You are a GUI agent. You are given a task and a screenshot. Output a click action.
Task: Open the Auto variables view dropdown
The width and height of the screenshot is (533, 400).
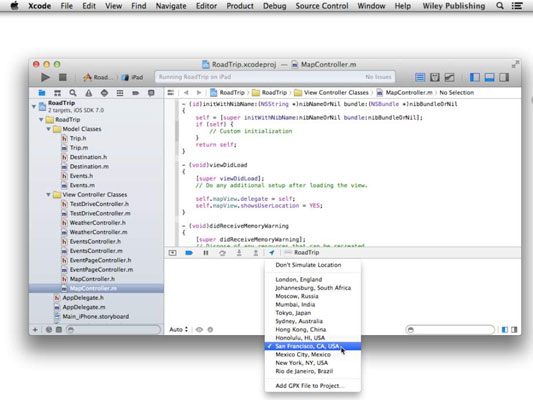coord(178,330)
